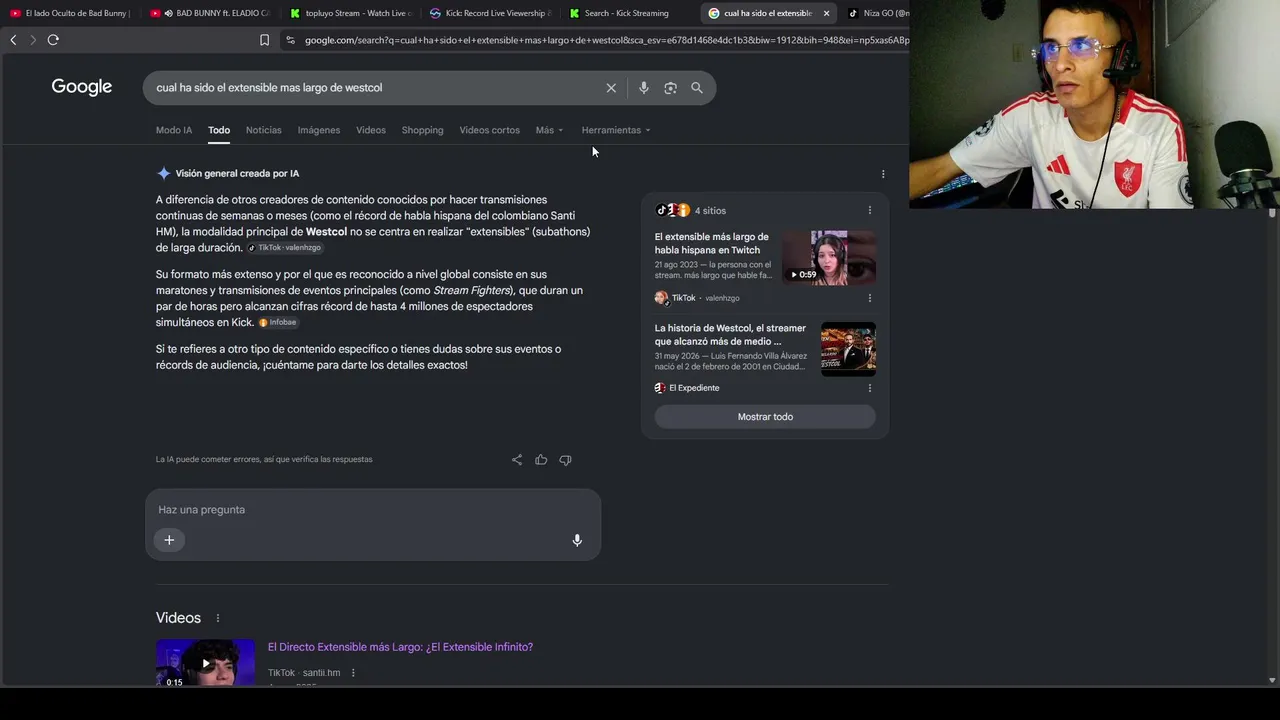Submit search with the magnifier icon
This screenshot has width=1280, height=720.
(697, 88)
